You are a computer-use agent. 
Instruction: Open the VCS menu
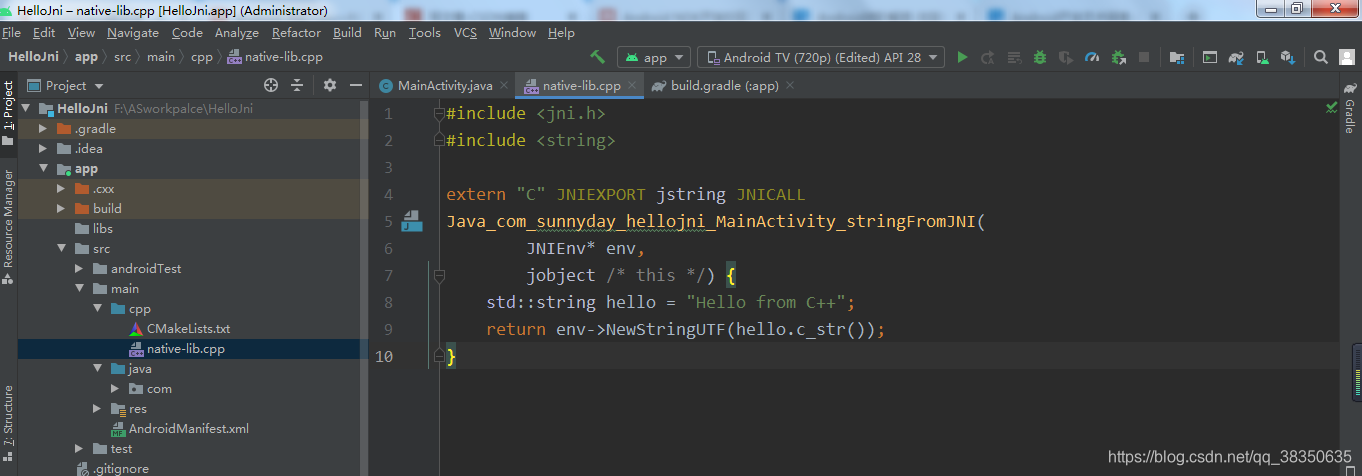click(x=465, y=33)
